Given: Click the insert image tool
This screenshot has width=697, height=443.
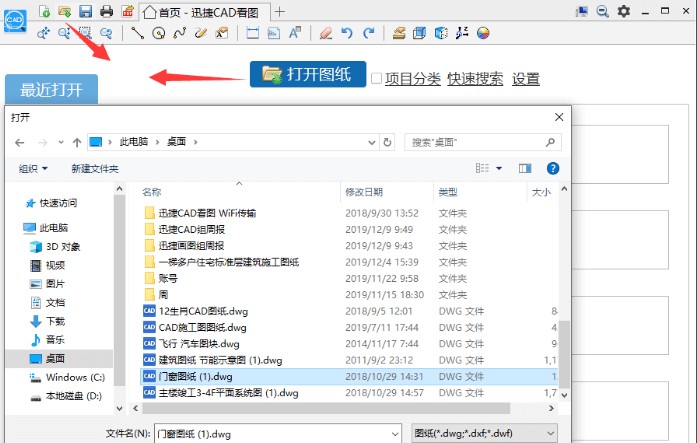Looking at the screenshot, I should pos(273,33).
